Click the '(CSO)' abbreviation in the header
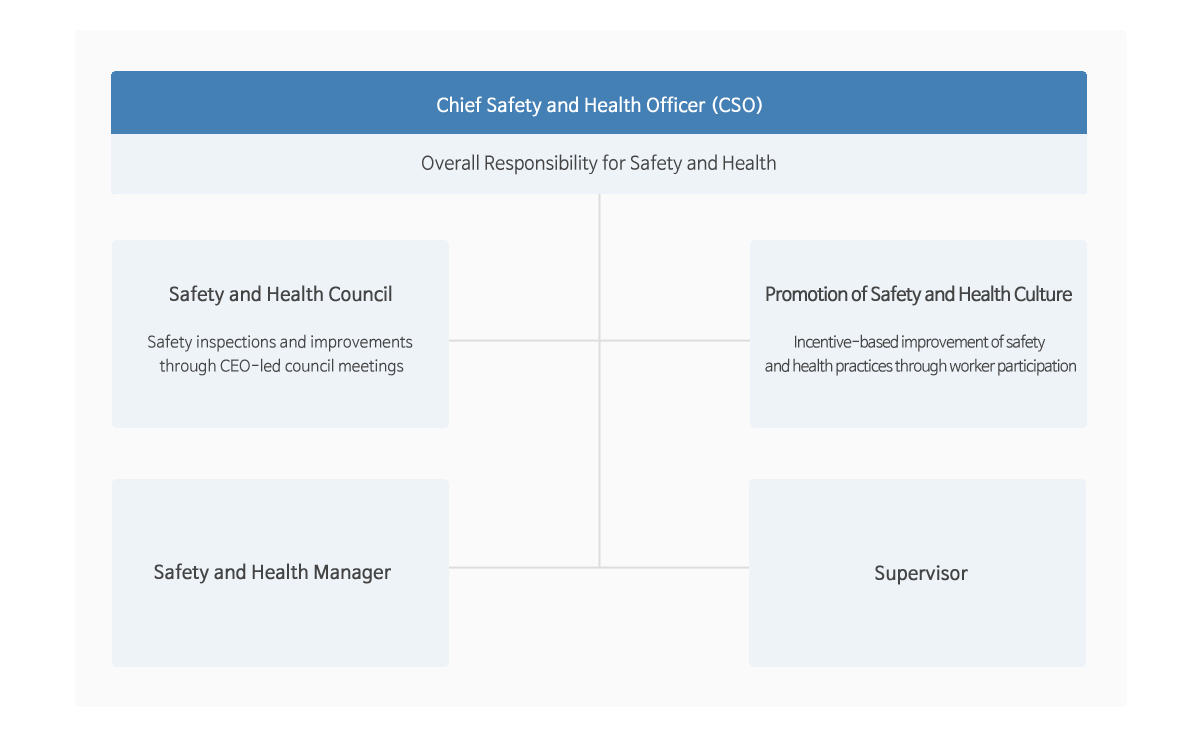The width and height of the screenshot is (1200, 740). click(x=738, y=104)
